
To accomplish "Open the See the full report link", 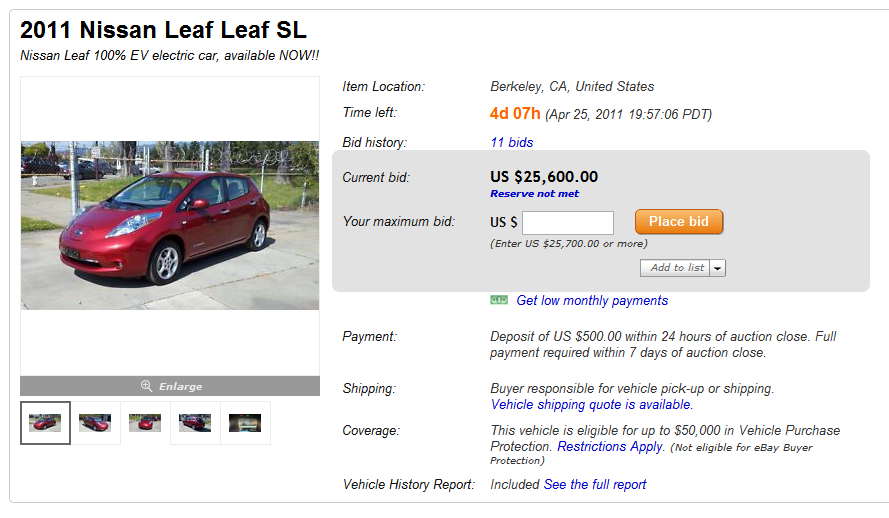I will coord(595,484).
